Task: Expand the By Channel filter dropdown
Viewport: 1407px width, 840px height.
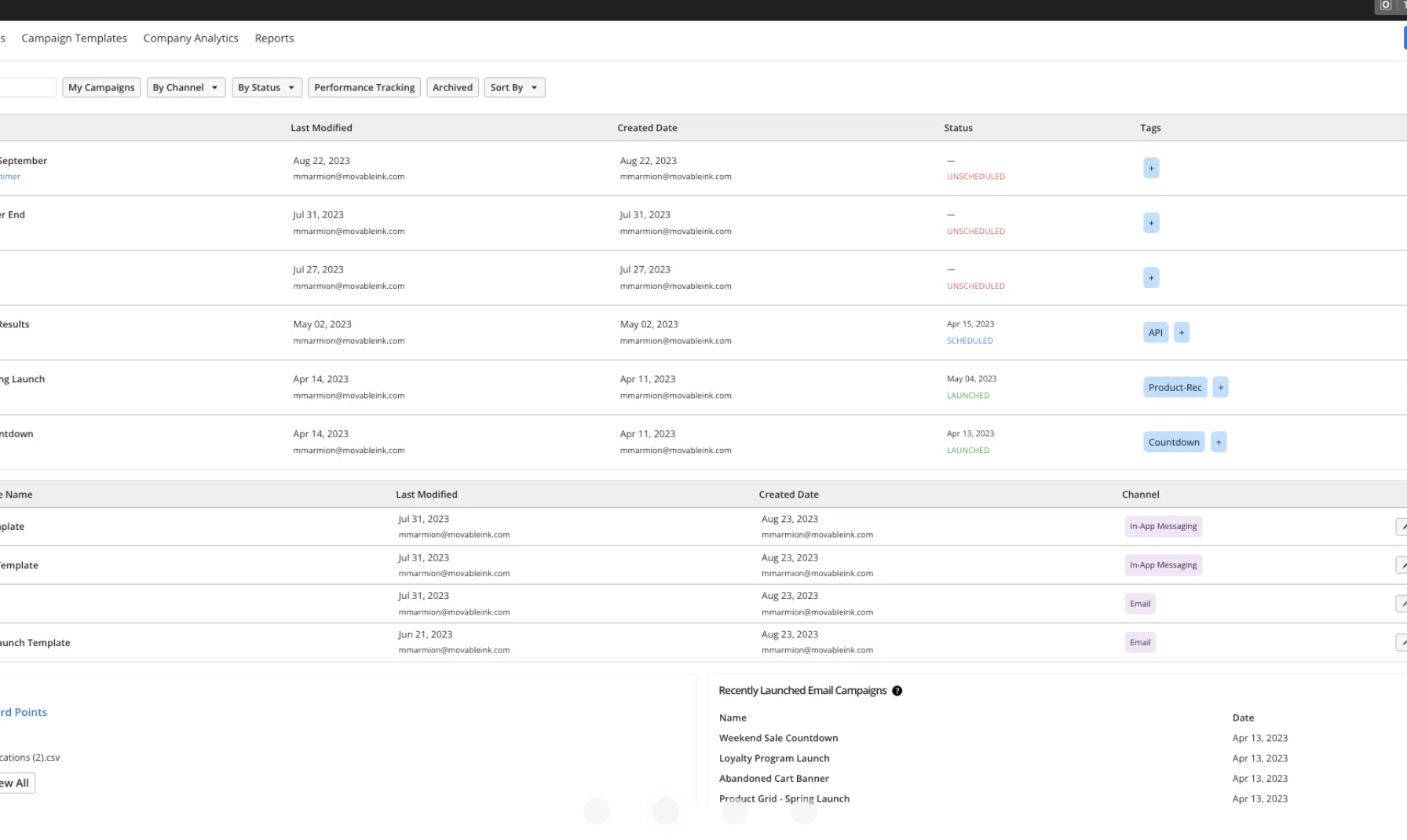Action: pyautogui.click(x=186, y=87)
